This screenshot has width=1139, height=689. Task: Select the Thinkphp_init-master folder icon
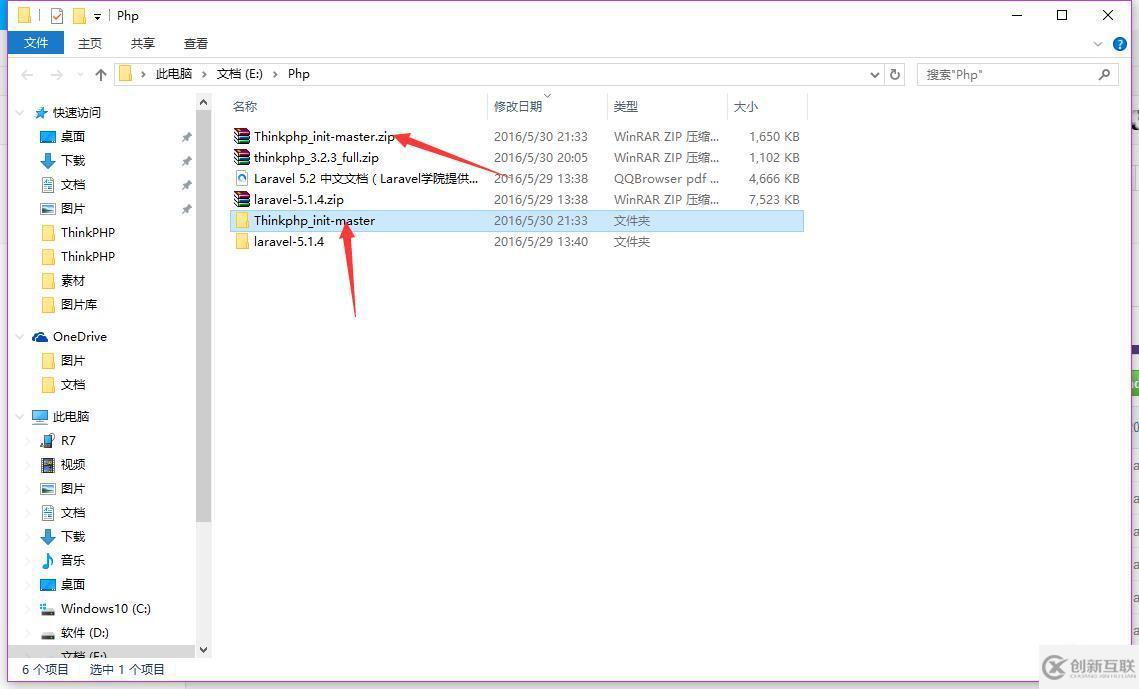point(242,220)
